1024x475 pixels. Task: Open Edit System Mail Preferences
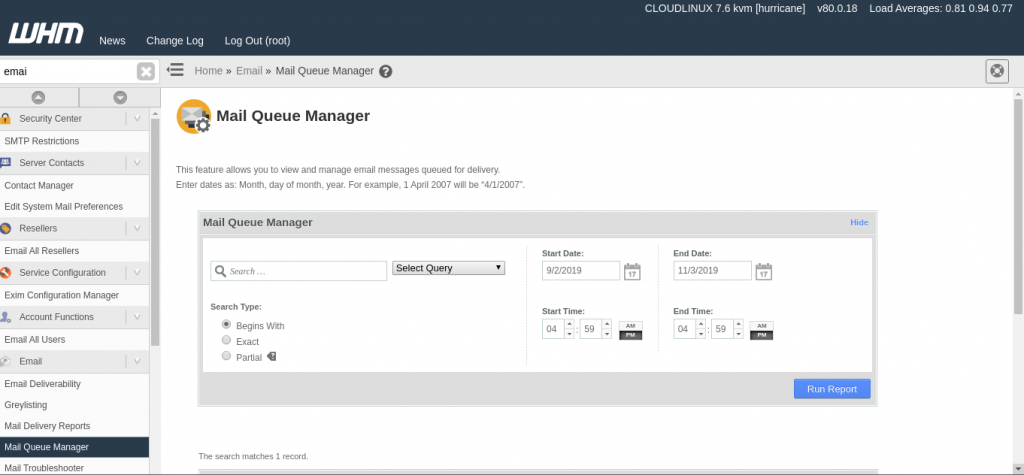[63, 206]
